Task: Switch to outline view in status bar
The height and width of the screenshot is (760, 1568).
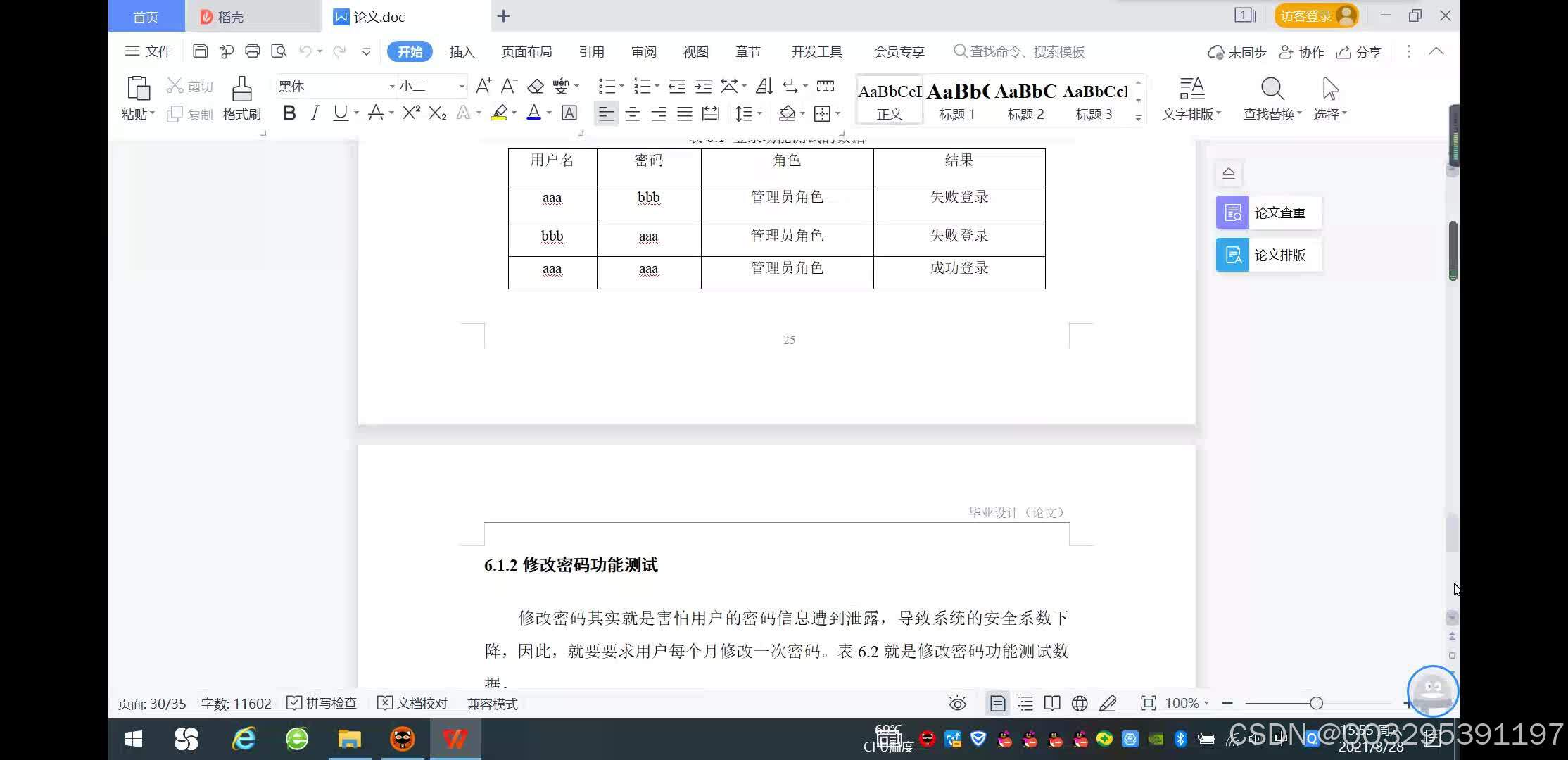Action: 1025,703
